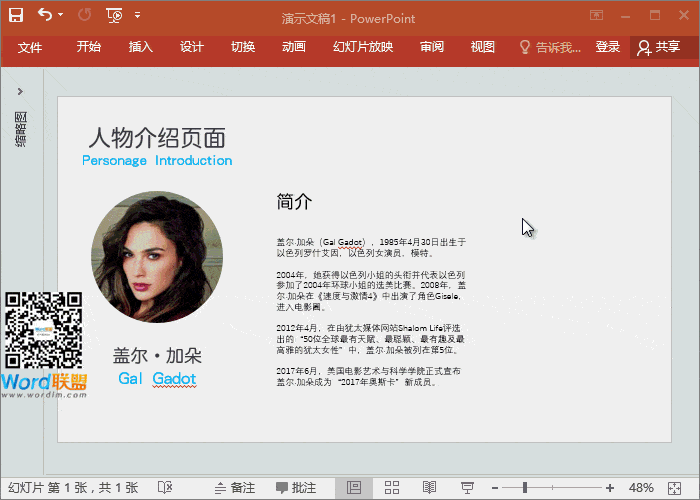Image resolution: width=700 pixels, height=500 pixels.
Task: Click the Start From Beginning slideshow icon
Action: 114,15
